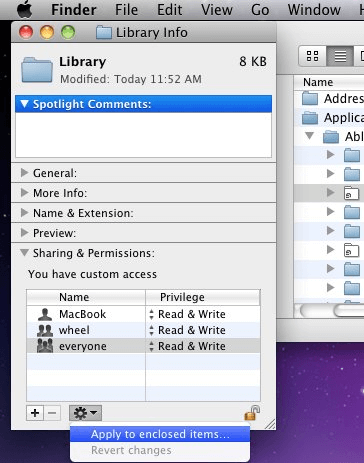This screenshot has height=463, width=364.
Task: Click the lock icon to authenticate
Action: click(x=252, y=413)
